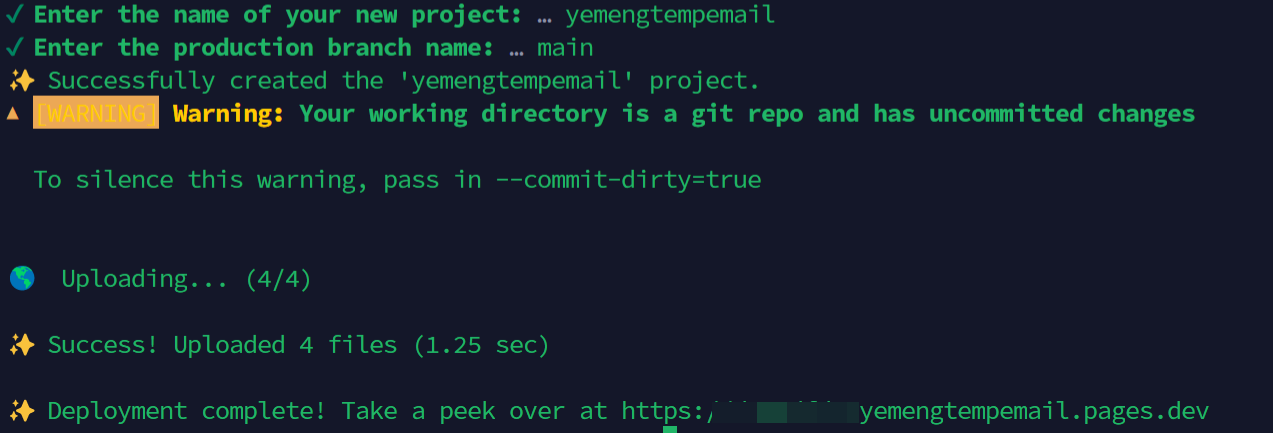Image resolution: width=1273 pixels, height=433 pixels.
Task: Click the small orange warning triangle icon
Action: pos(13,113)
